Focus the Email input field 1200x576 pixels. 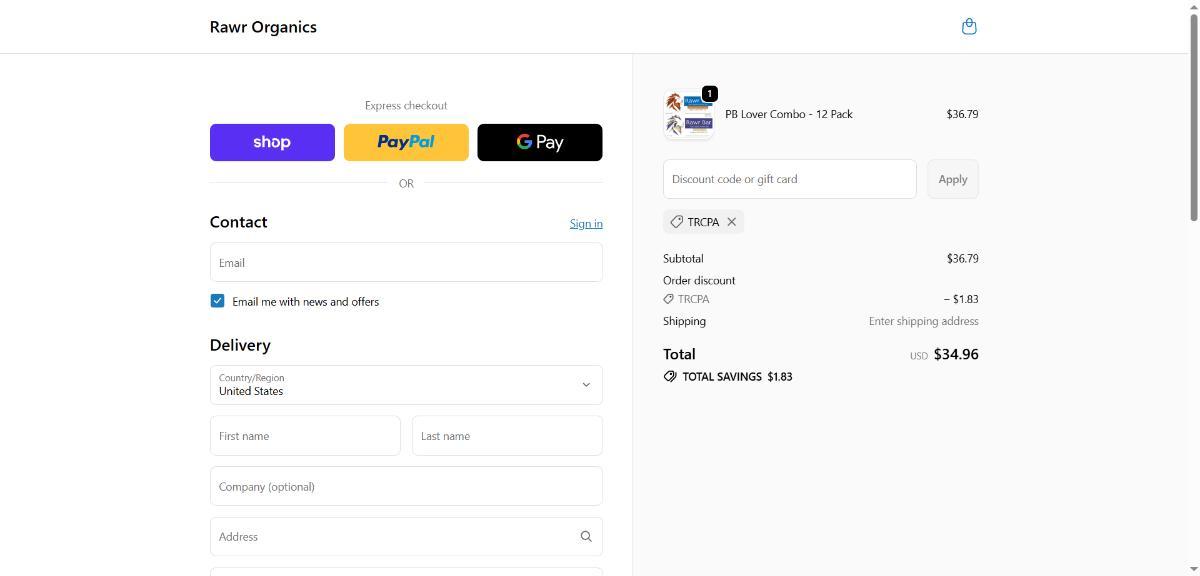point(406,262)
